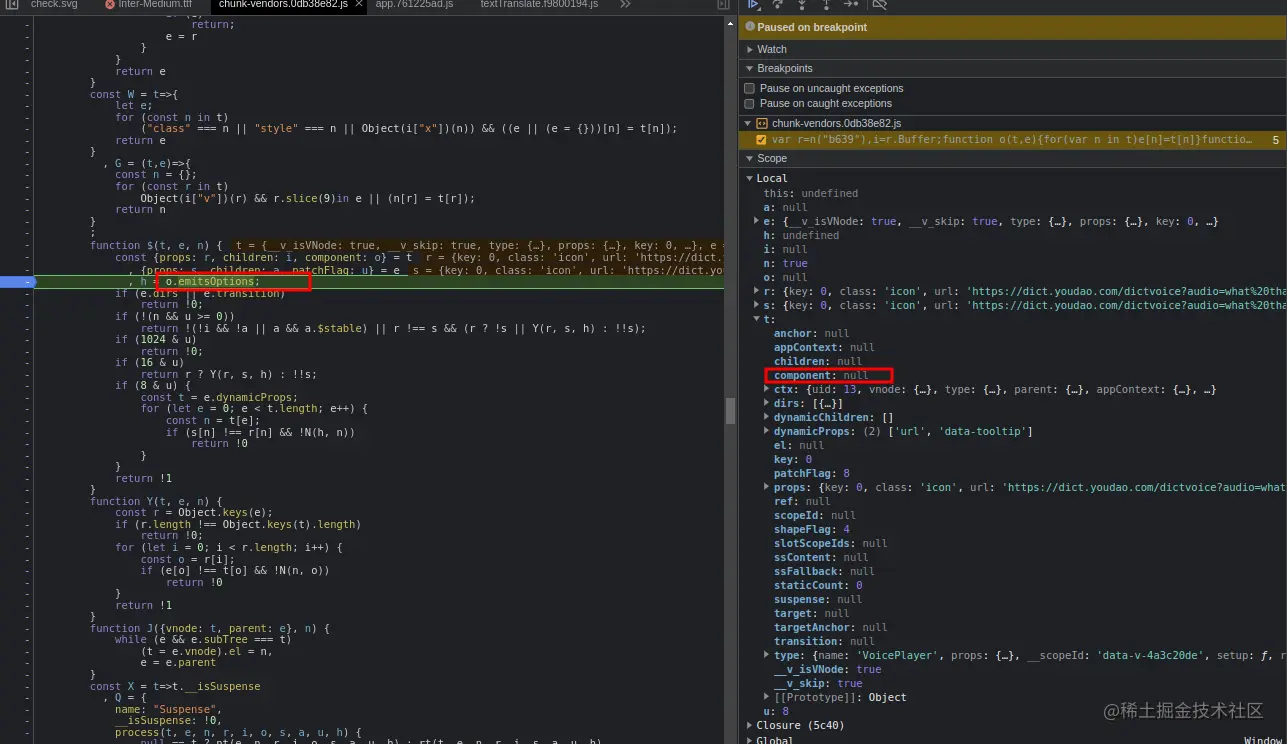Expand the Global scope
Viewport: 1287px width, 744px height.
[x=750, y=741]
